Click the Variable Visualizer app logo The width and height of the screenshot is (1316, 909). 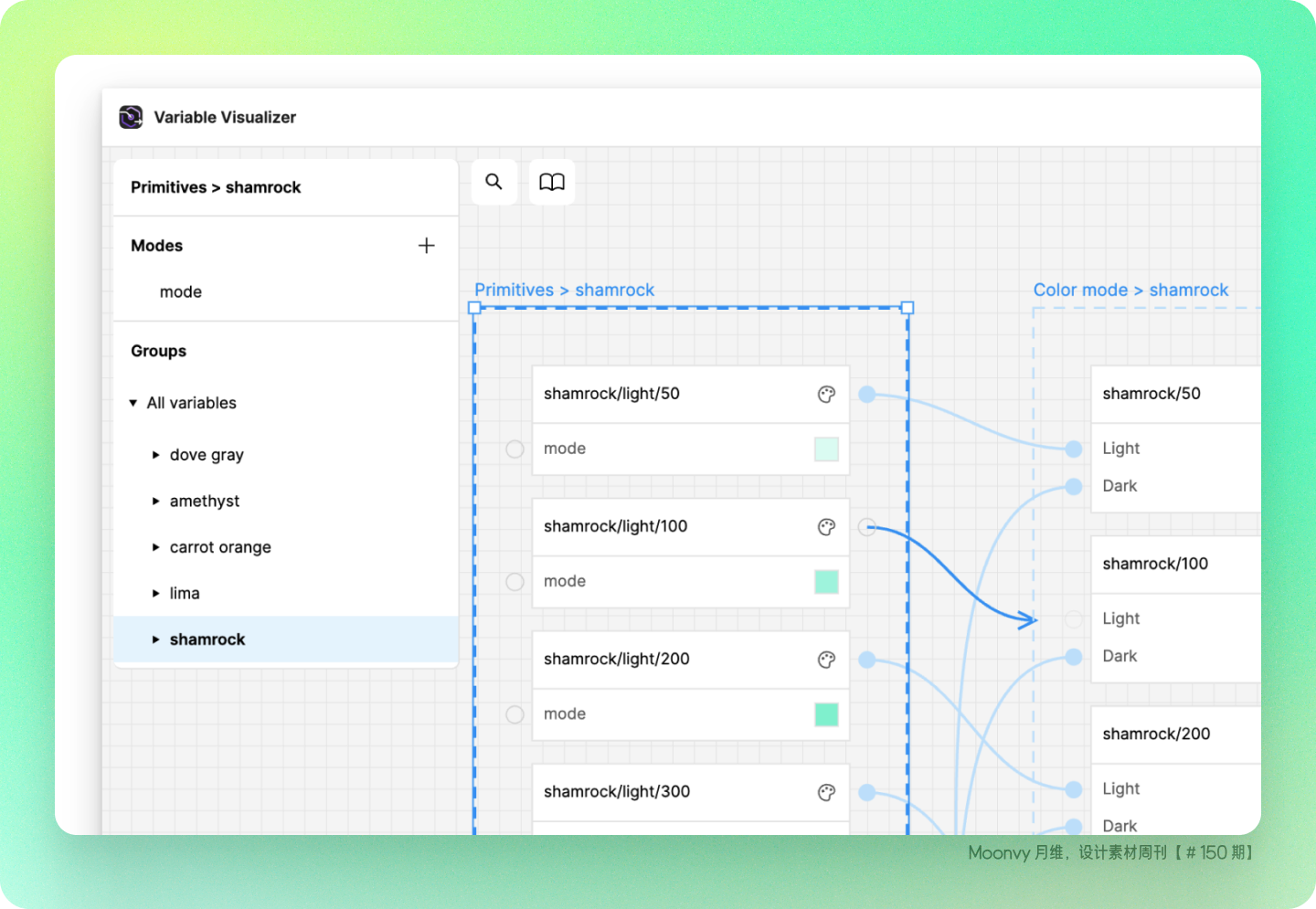131,117
